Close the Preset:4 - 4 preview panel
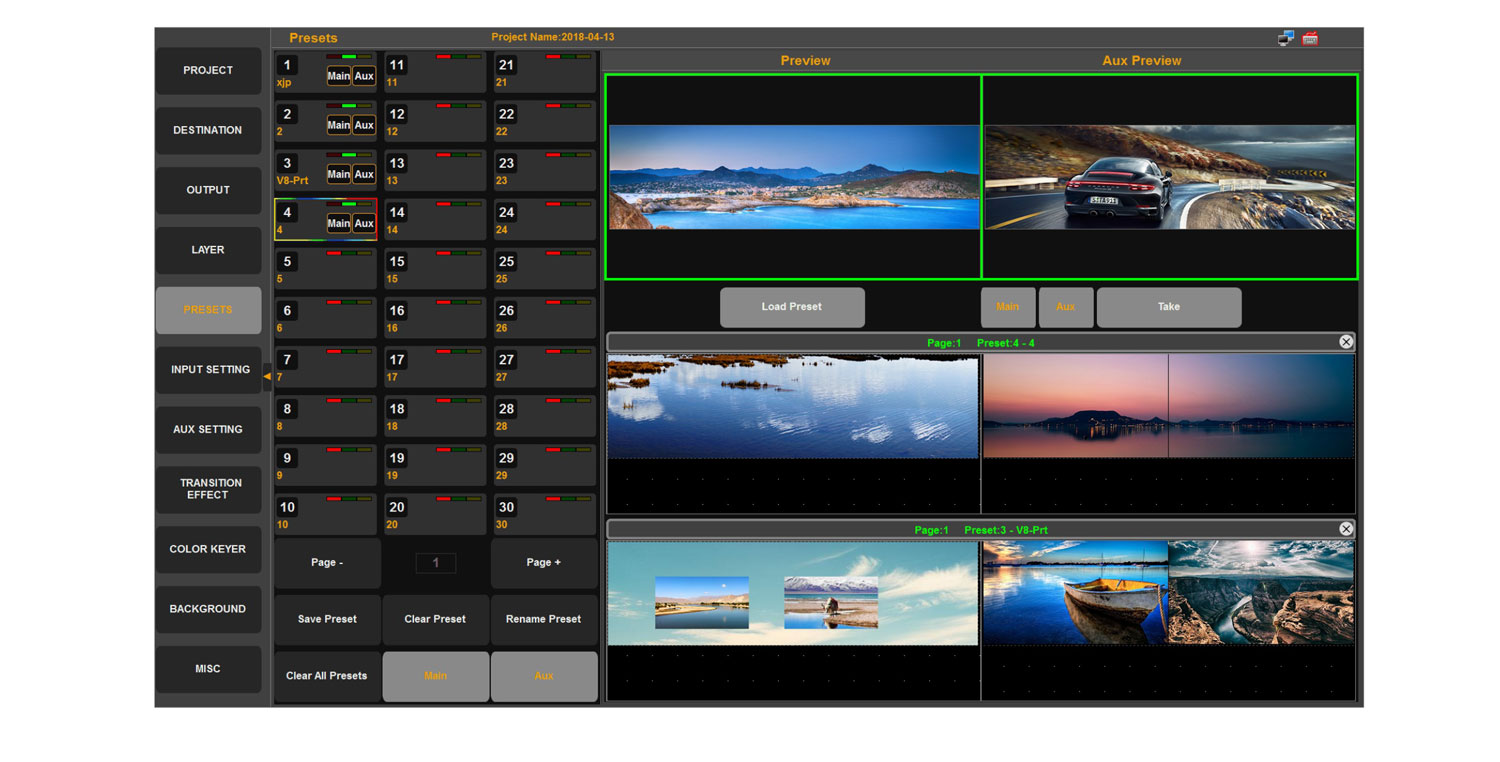This screenshot has height=762, width=1500. tap(1346, 342)
